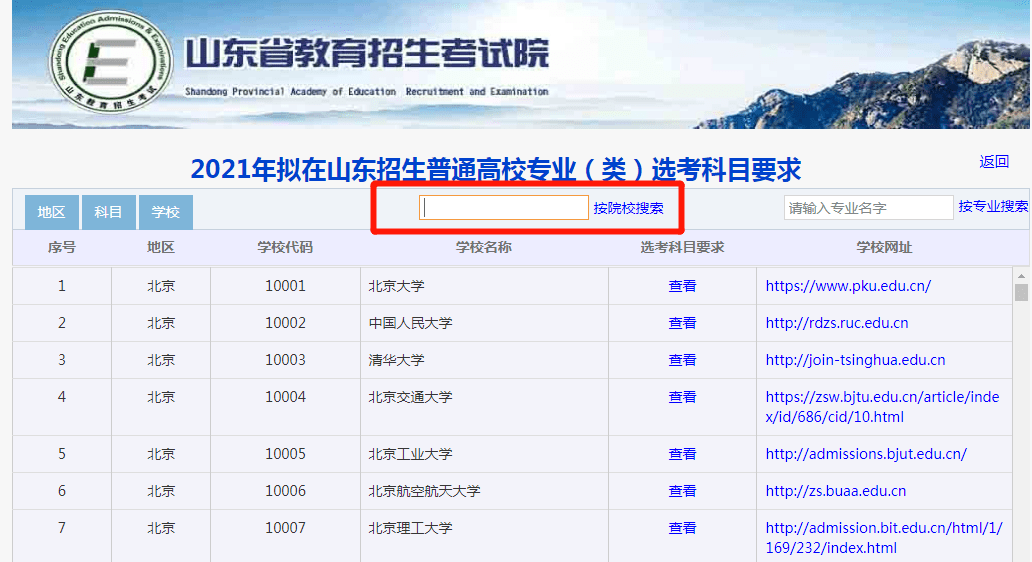Select the 地区 filter tab

tap(51, 212)
